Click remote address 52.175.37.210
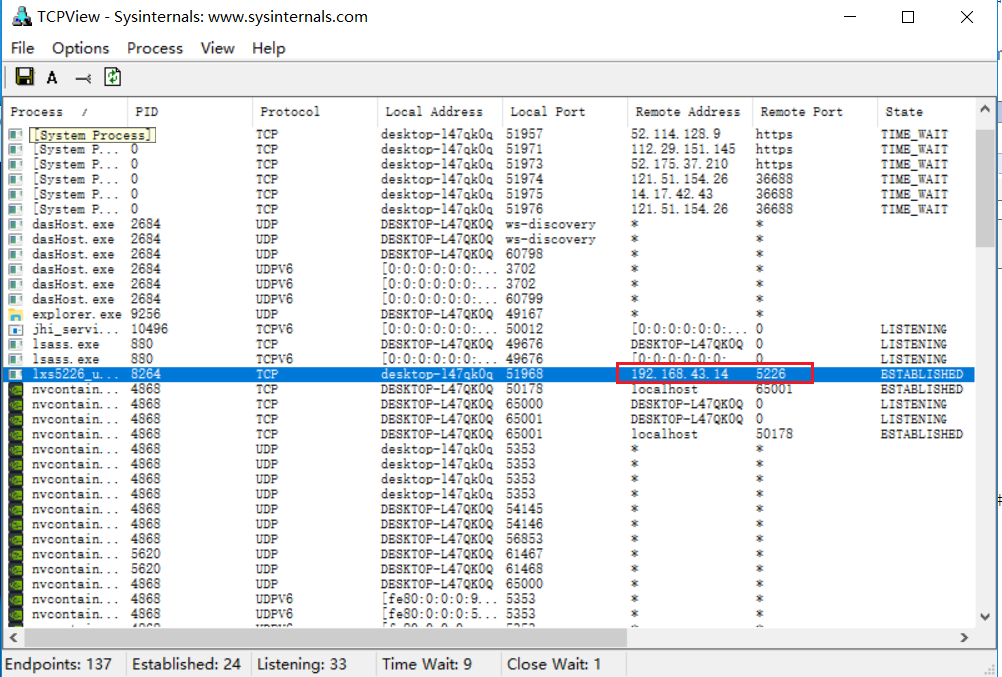 pyautogui.click(x=679, y=164)
